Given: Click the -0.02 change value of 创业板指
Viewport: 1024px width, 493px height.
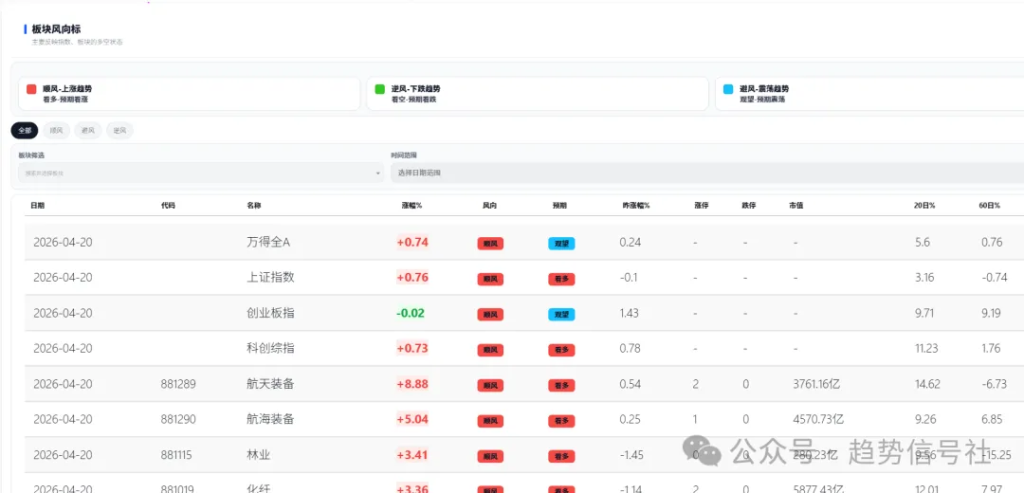Looking at the screenshot, I should coord(411,313).
